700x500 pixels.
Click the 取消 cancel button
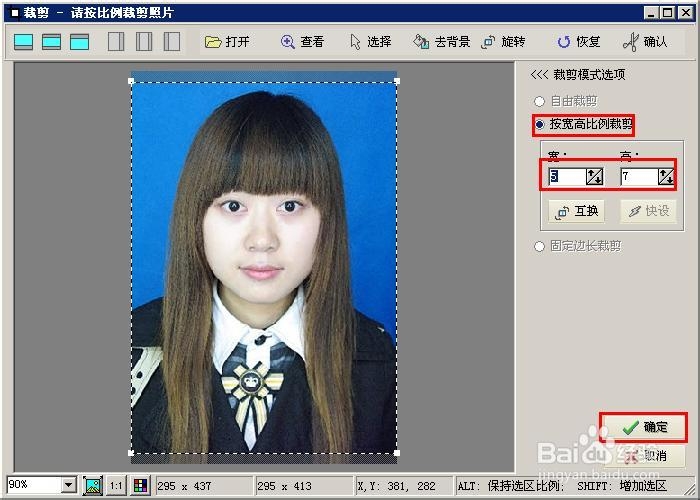click(645, 455)
